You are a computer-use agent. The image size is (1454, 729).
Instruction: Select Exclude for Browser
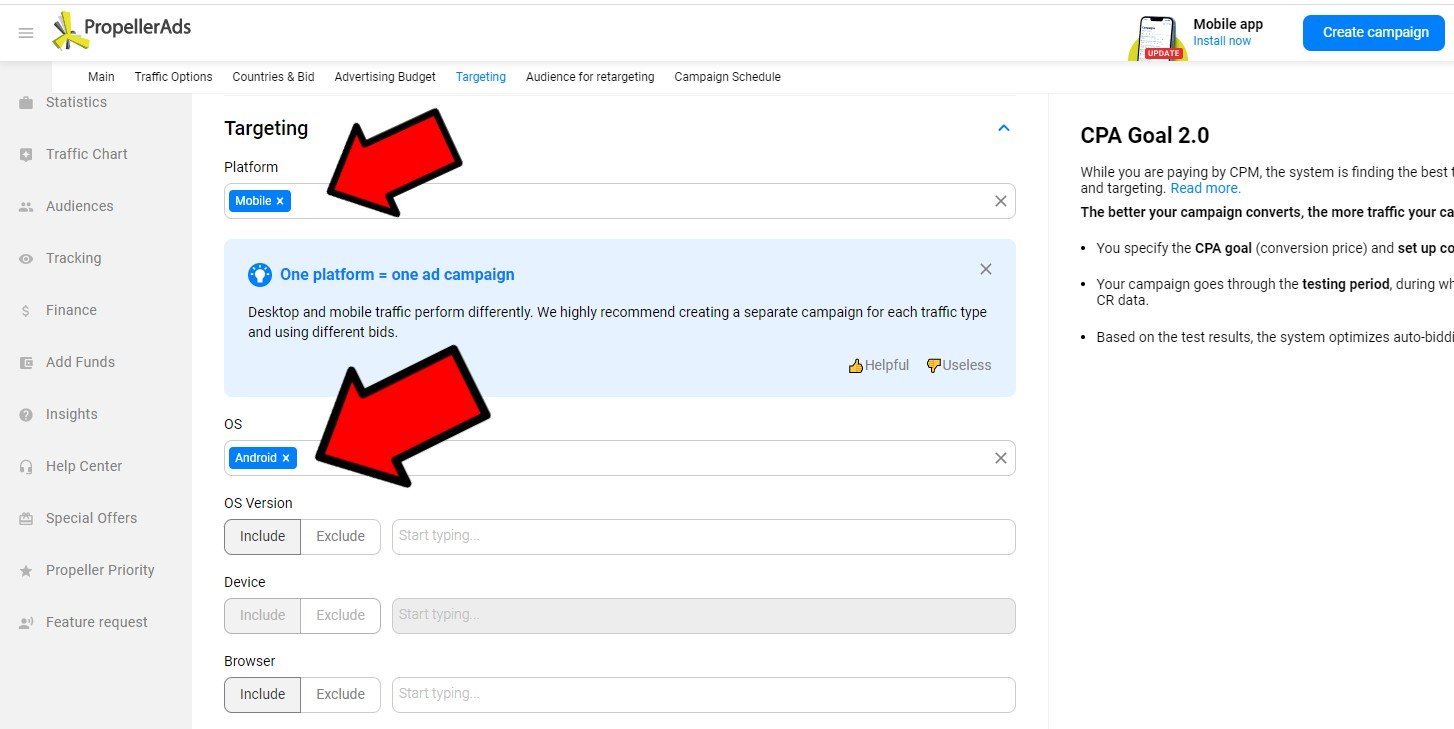click(340, 694)
